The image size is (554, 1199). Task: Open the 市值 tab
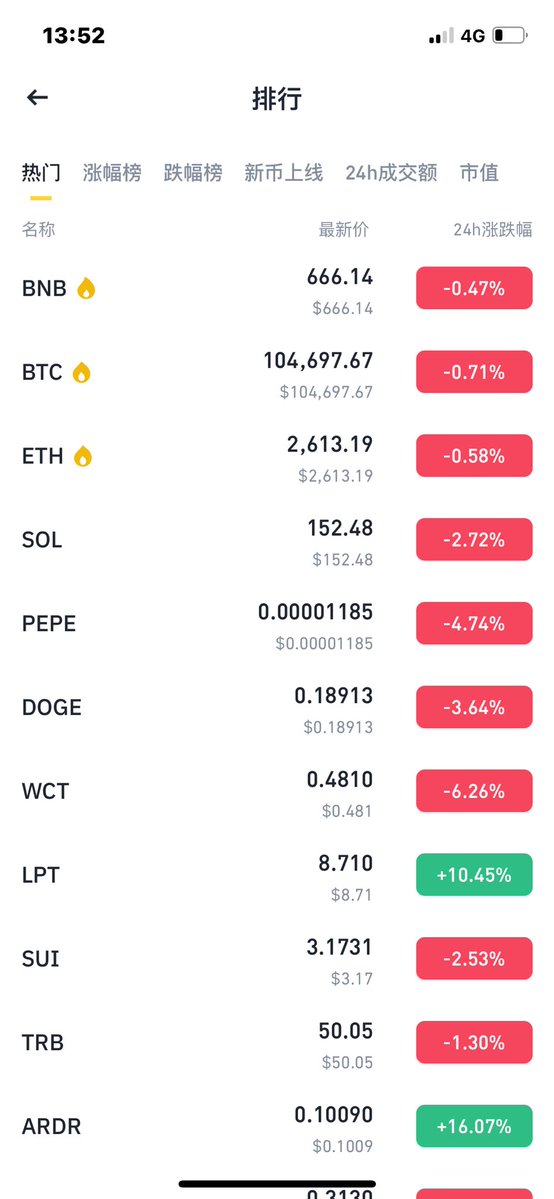tap(480, 173)
